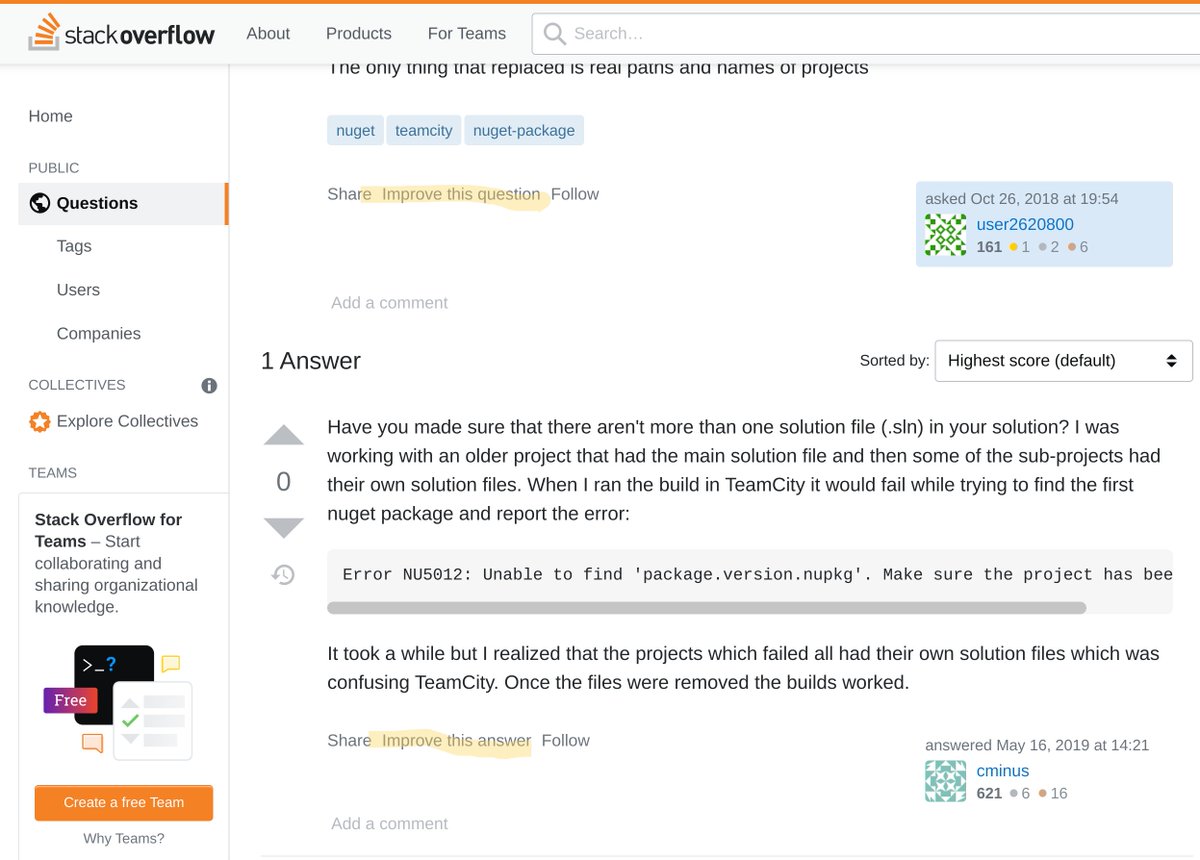Click the globe icon beside Questions
Viewport: 1200px width, 860px height.
click(40, 203)
